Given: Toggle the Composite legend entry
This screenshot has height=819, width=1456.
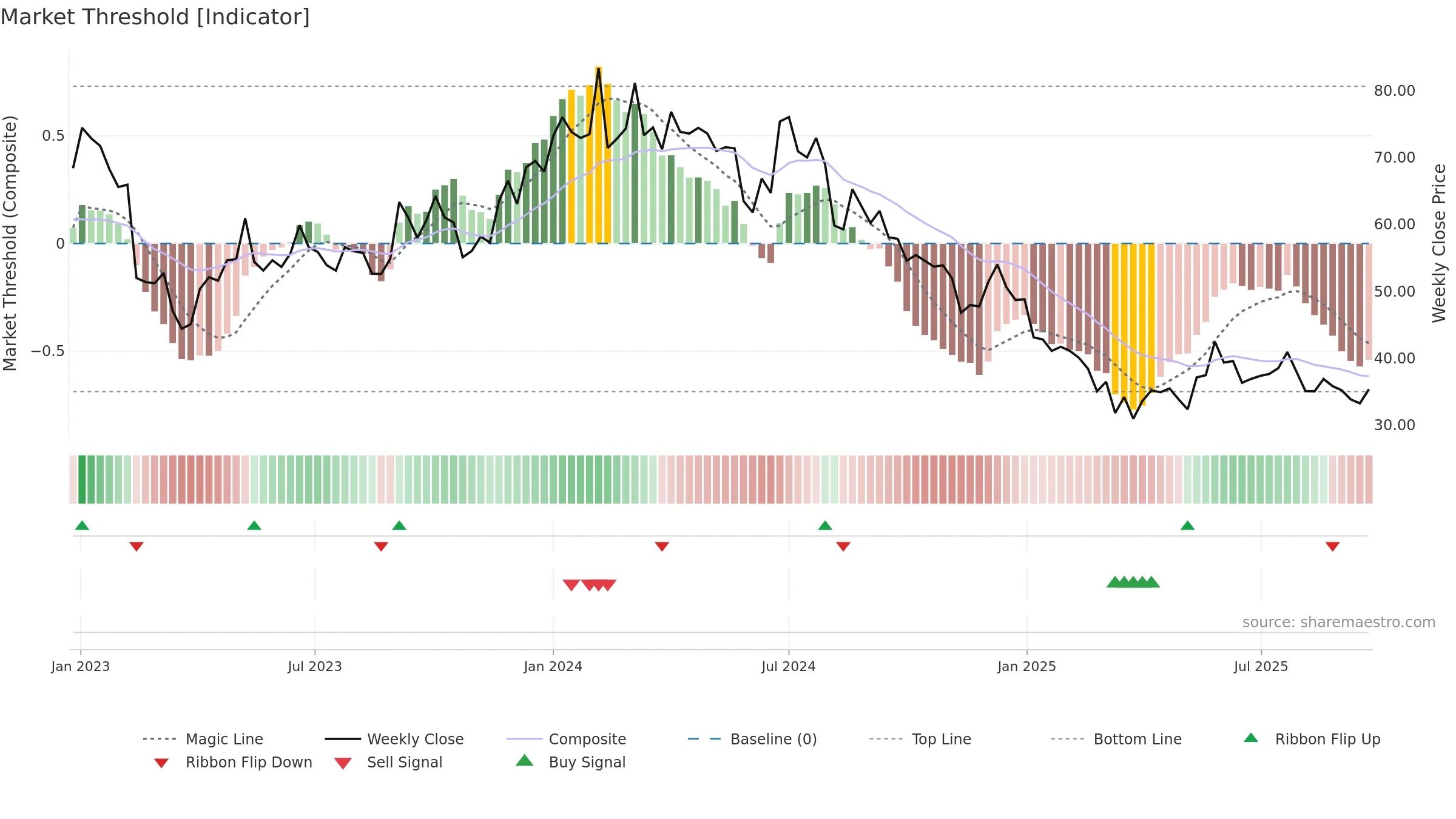Looking at the screenshot, I should point(566,739).
